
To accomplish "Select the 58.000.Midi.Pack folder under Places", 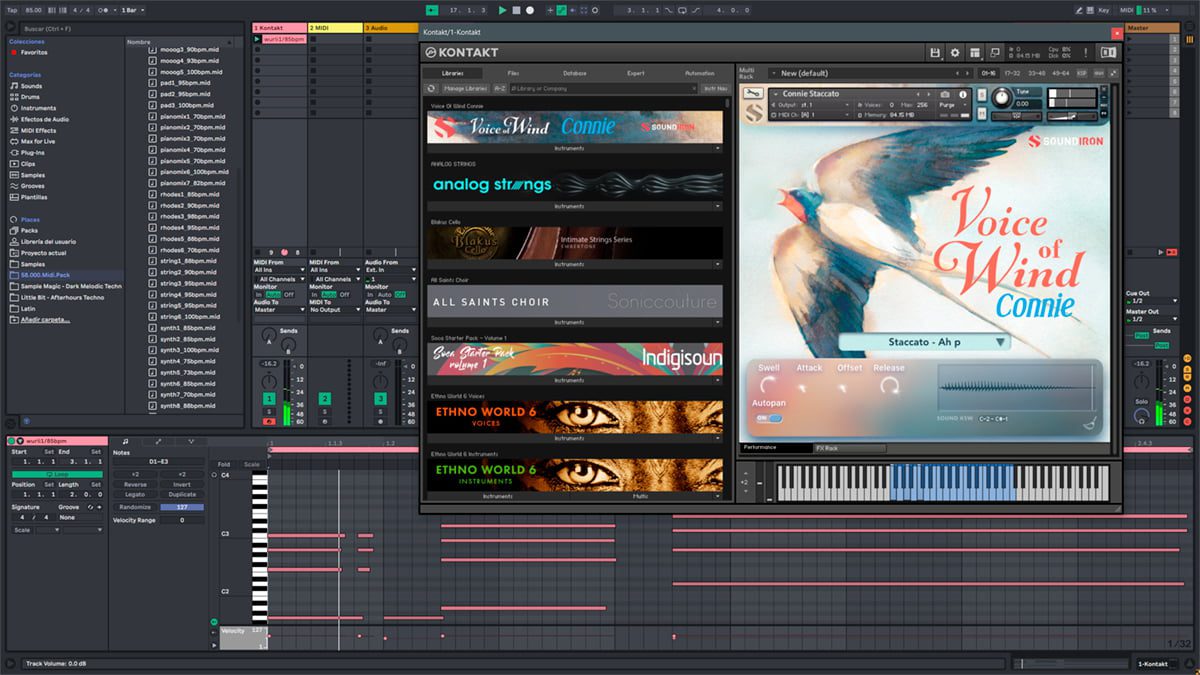I will pyautogui.click(x=64, y=275).
